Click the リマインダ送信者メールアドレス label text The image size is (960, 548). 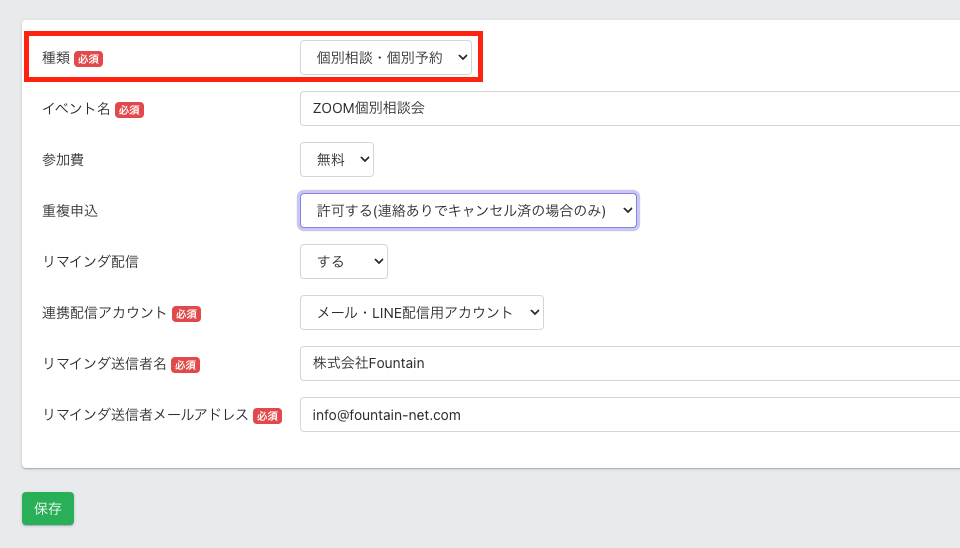(x=145, y=415)
